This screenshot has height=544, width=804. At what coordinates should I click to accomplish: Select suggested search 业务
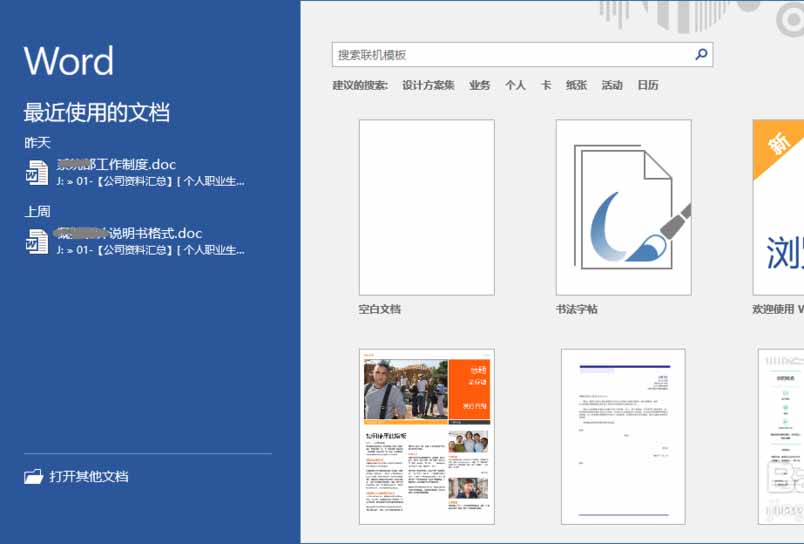(479, 85)
